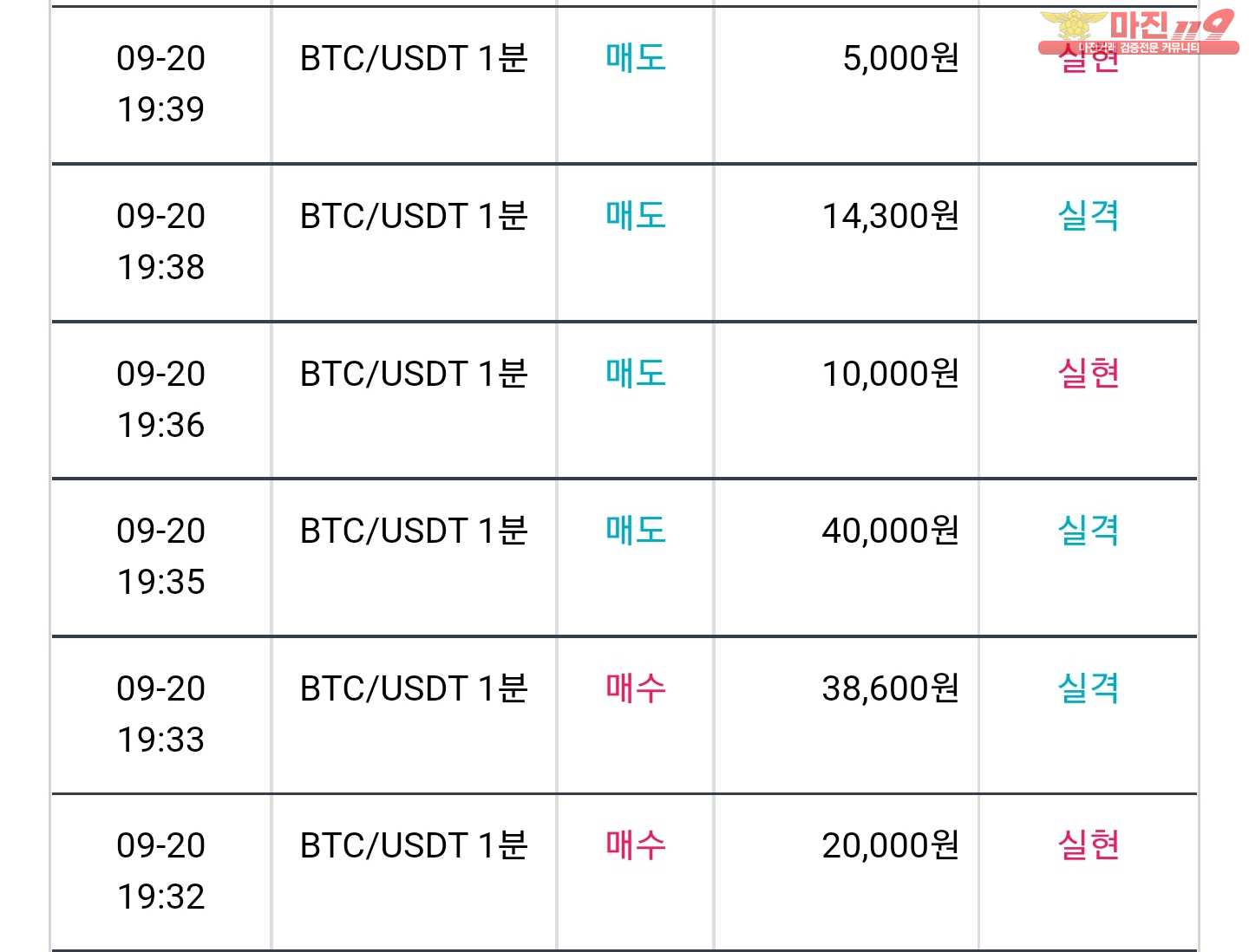Click 매수 label in the 19:33 row
The image size is (1249, 952).
click(x=636, y=688)
